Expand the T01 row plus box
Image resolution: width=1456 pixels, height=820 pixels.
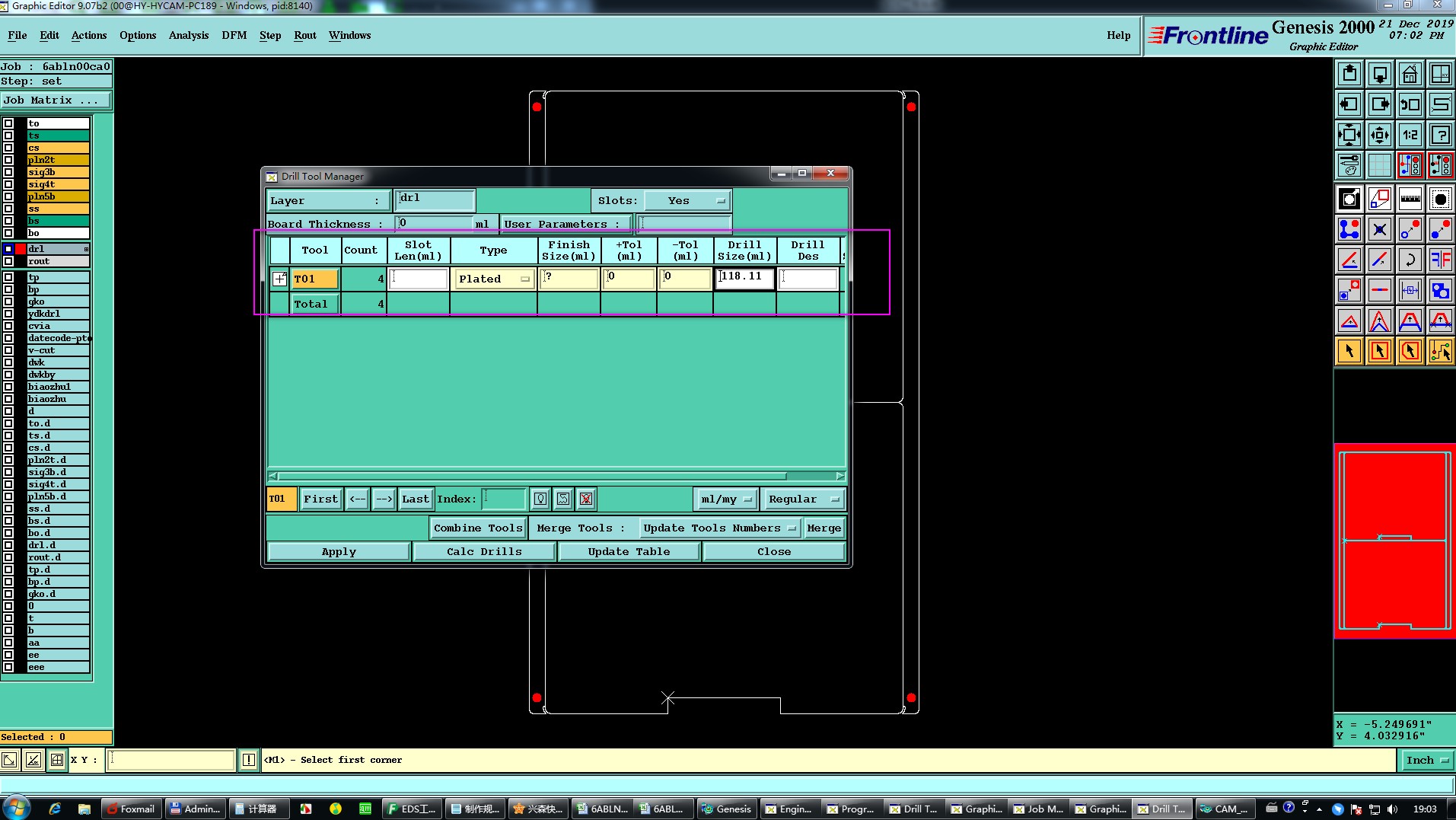click(x=280, y=279)
